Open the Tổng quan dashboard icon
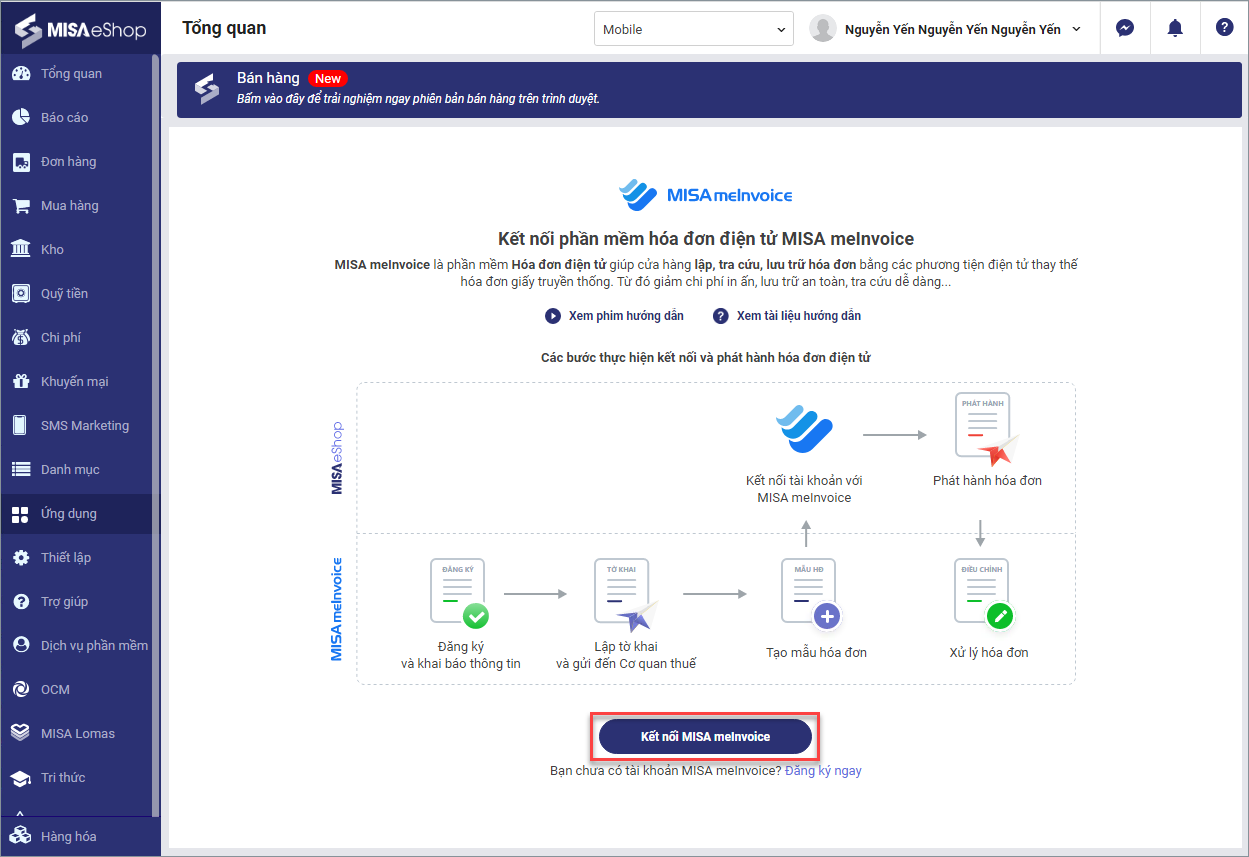 pyautogui.click(x=20, y=74)
